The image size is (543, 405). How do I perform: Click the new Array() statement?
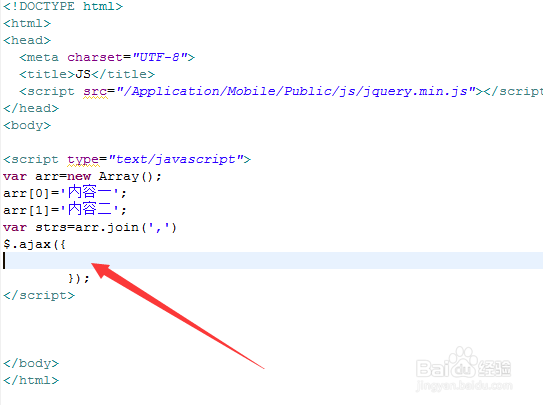(x=114, y=176)
